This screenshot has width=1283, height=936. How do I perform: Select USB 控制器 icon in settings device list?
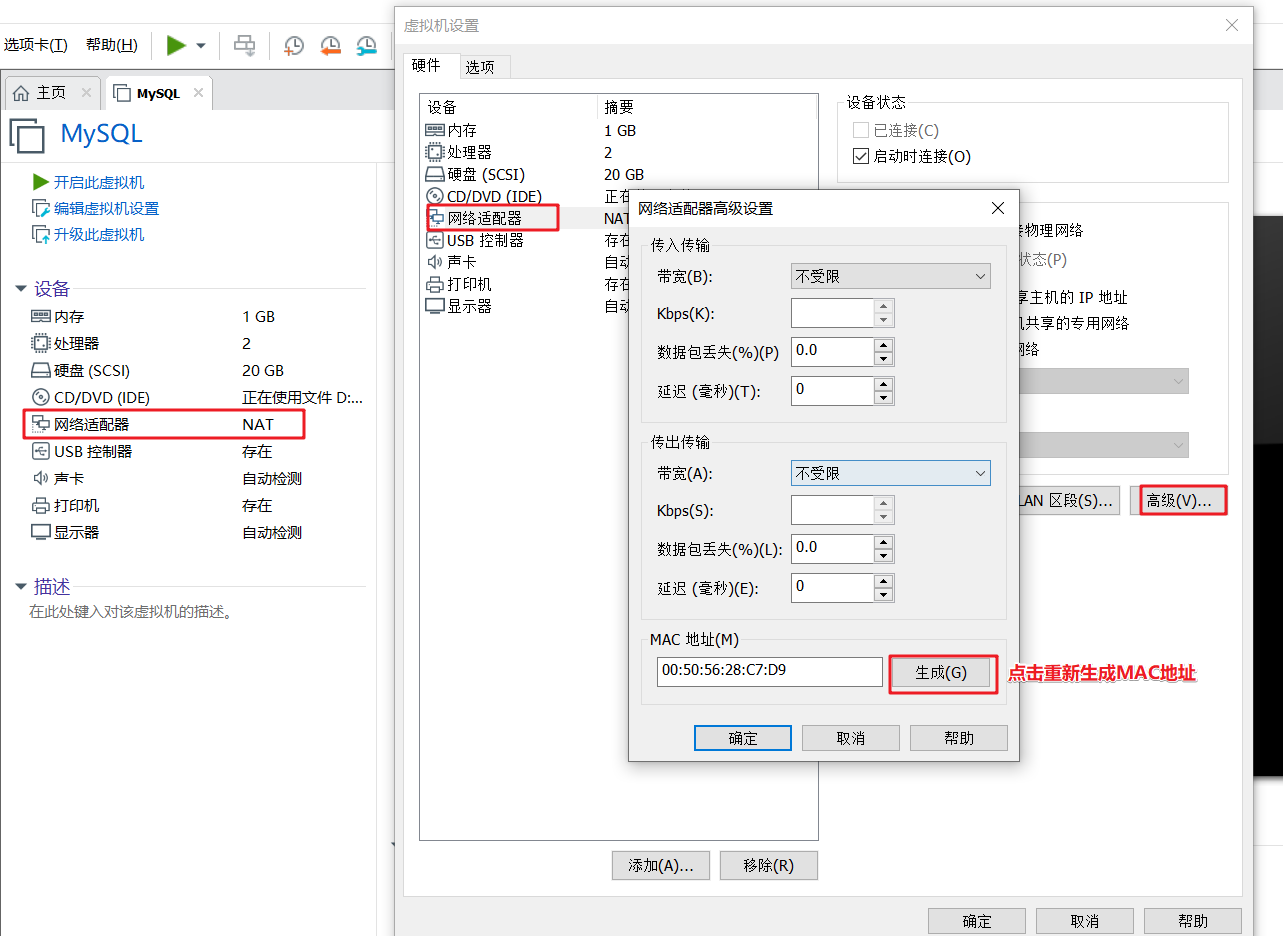435,240
